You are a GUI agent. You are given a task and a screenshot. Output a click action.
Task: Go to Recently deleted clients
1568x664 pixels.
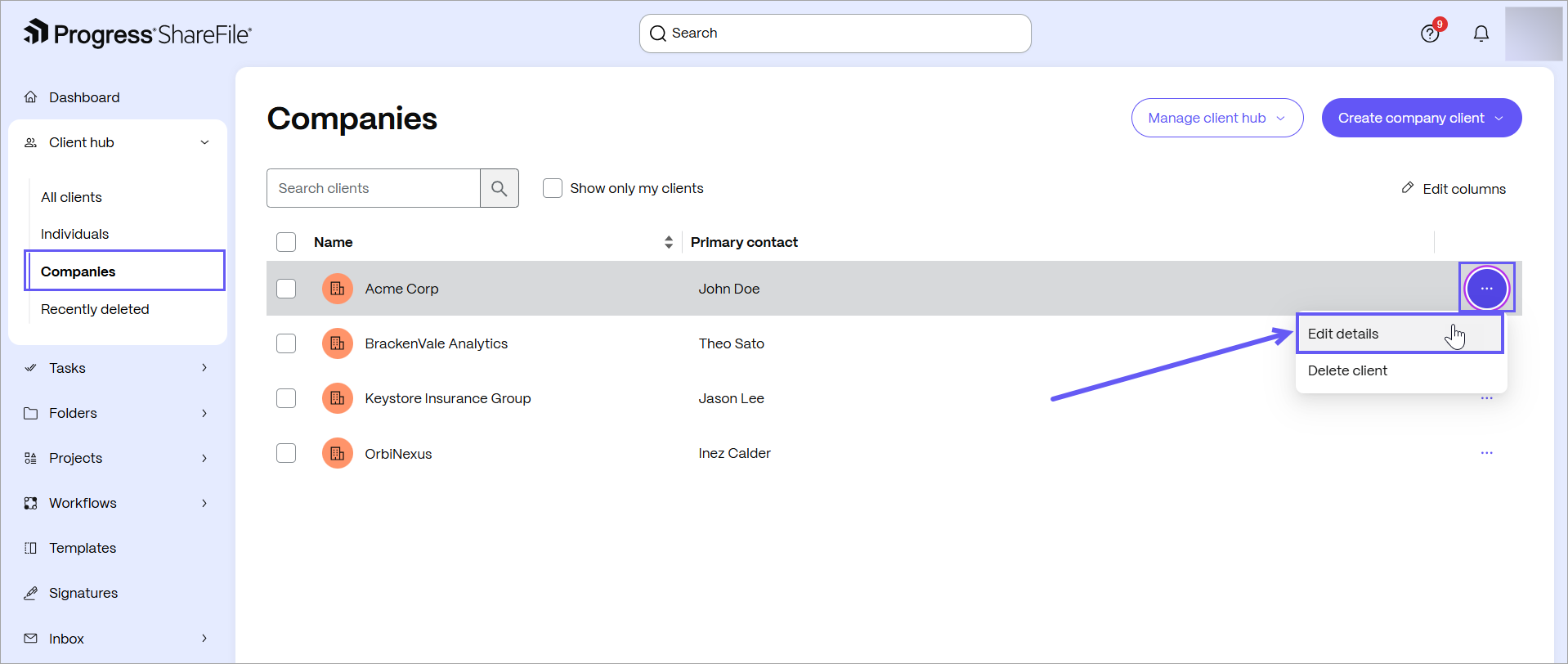click(95, 309)
